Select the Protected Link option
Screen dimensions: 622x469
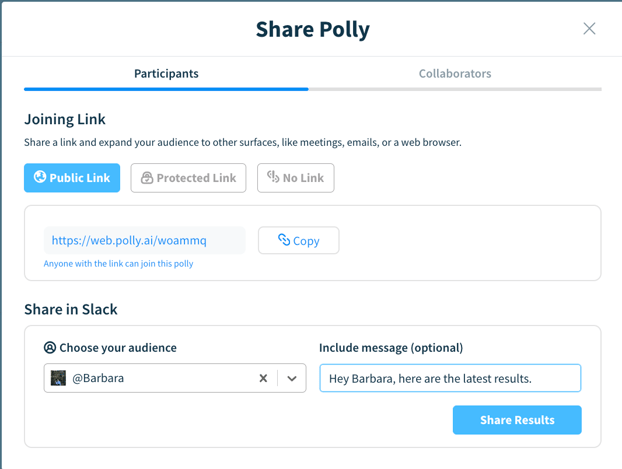[188, 178]
